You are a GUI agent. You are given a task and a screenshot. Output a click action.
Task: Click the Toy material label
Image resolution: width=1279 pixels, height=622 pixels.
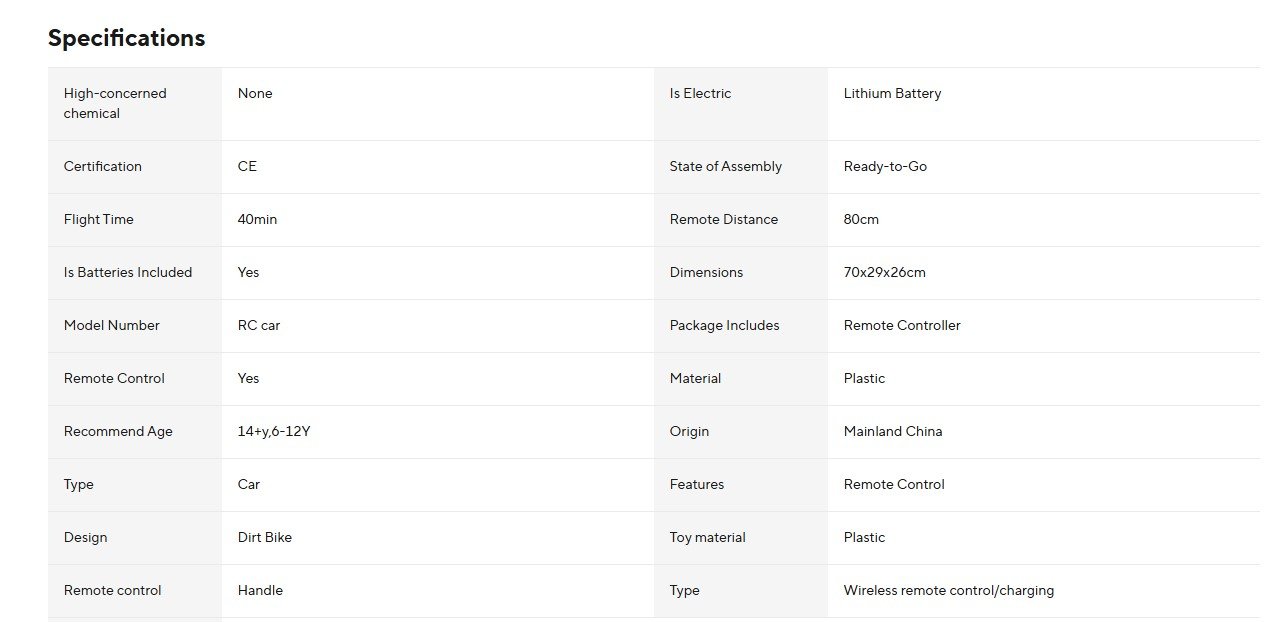pyautogui.click(x=707, y=537)
